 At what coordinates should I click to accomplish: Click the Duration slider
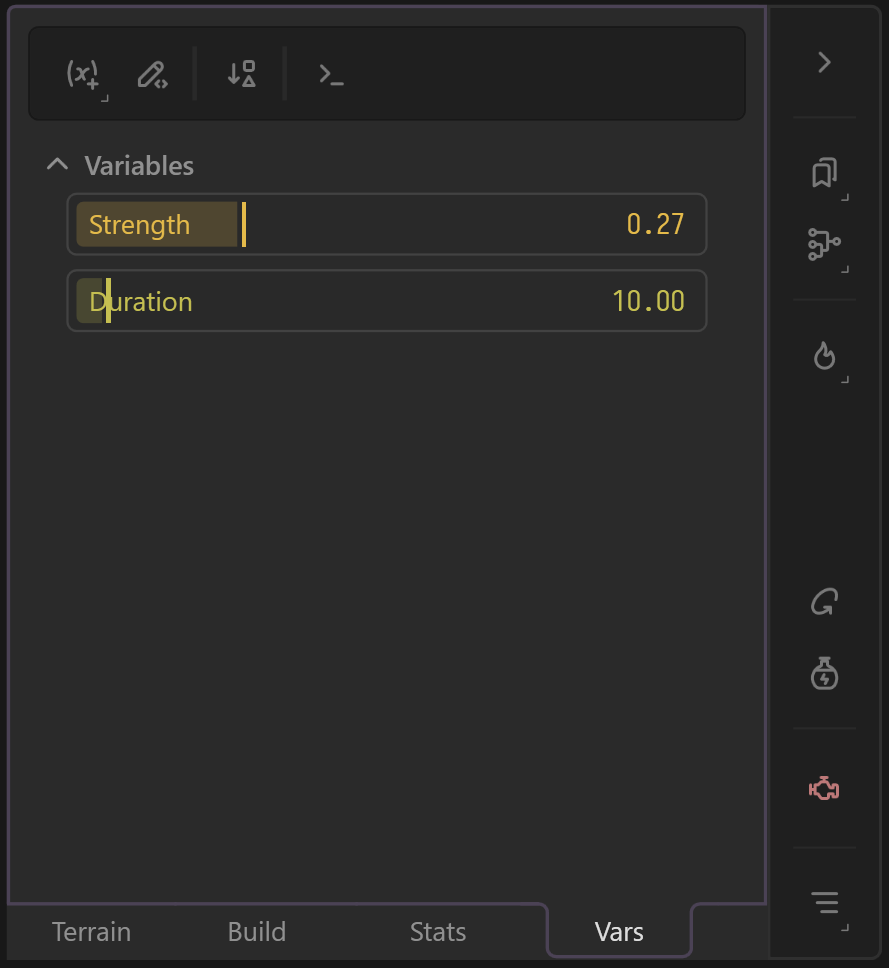tap(387, 301)
